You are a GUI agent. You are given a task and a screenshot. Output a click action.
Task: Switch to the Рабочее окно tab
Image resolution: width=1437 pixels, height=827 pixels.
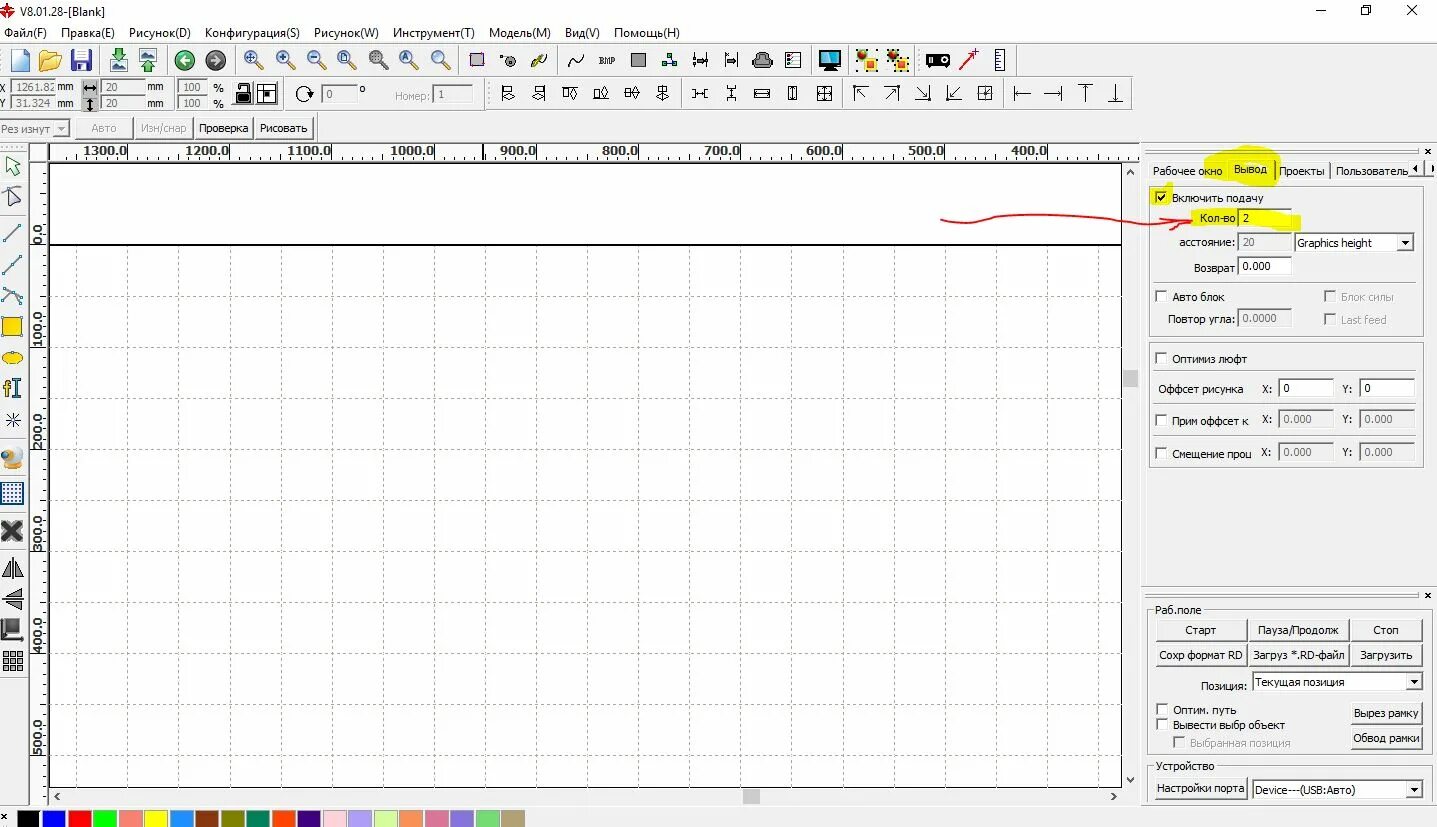pyautogui.click(x=1186, y=171)
